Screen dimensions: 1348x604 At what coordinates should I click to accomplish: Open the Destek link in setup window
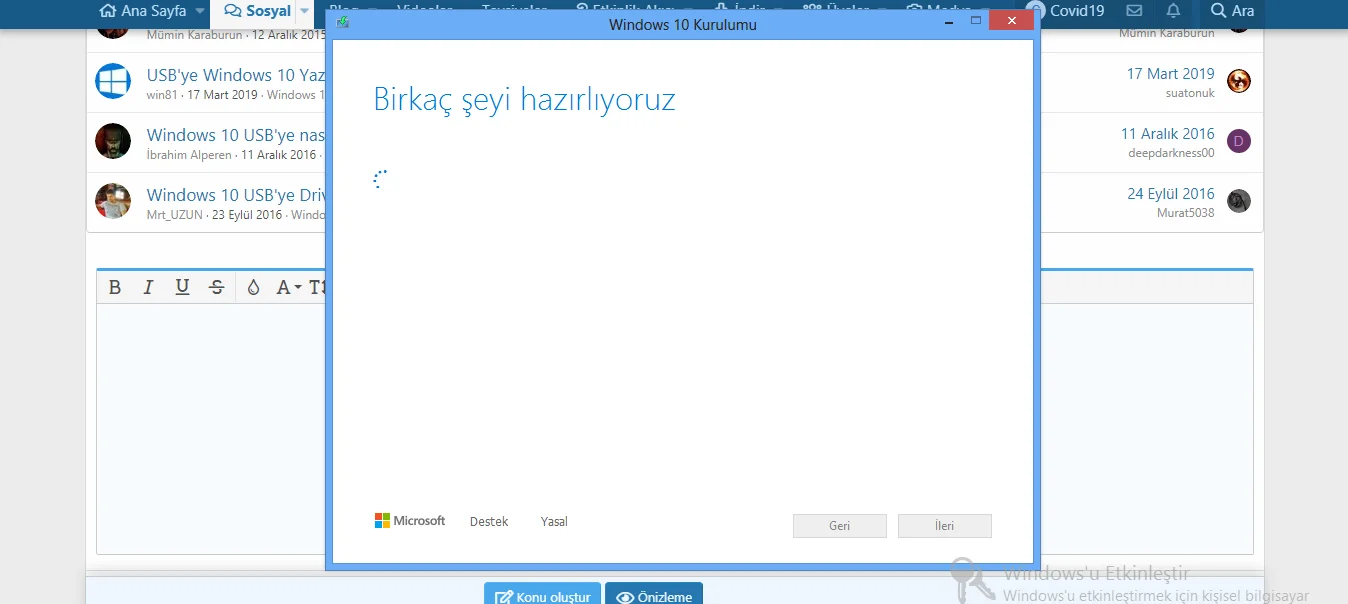[489, 522]
